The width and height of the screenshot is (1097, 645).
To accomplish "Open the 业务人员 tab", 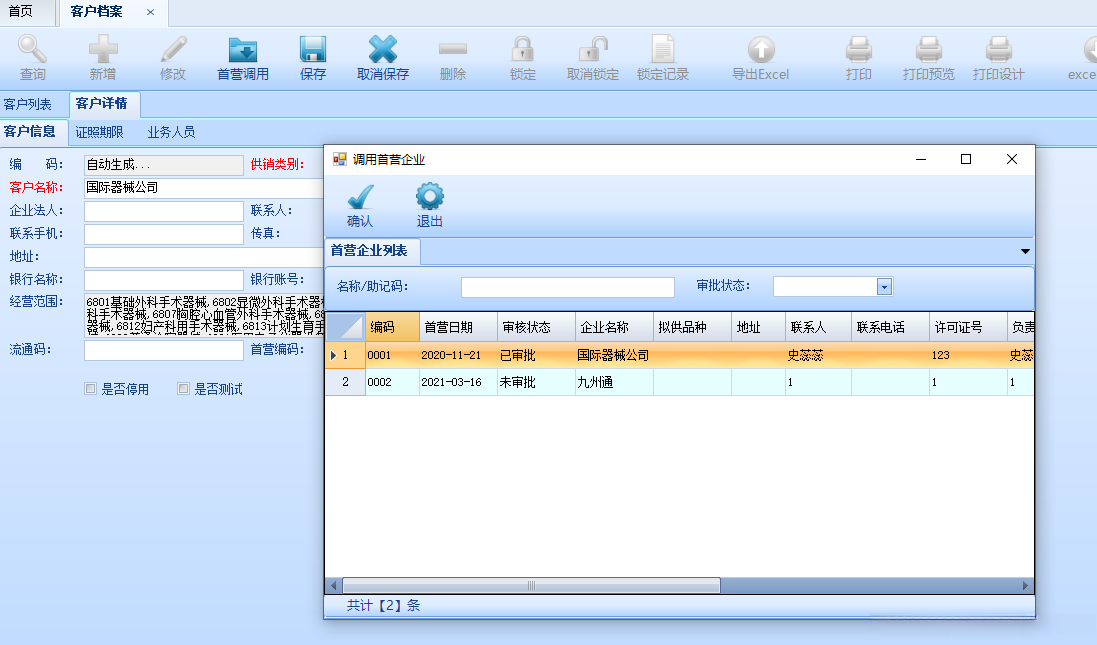I will coord(171,132).
